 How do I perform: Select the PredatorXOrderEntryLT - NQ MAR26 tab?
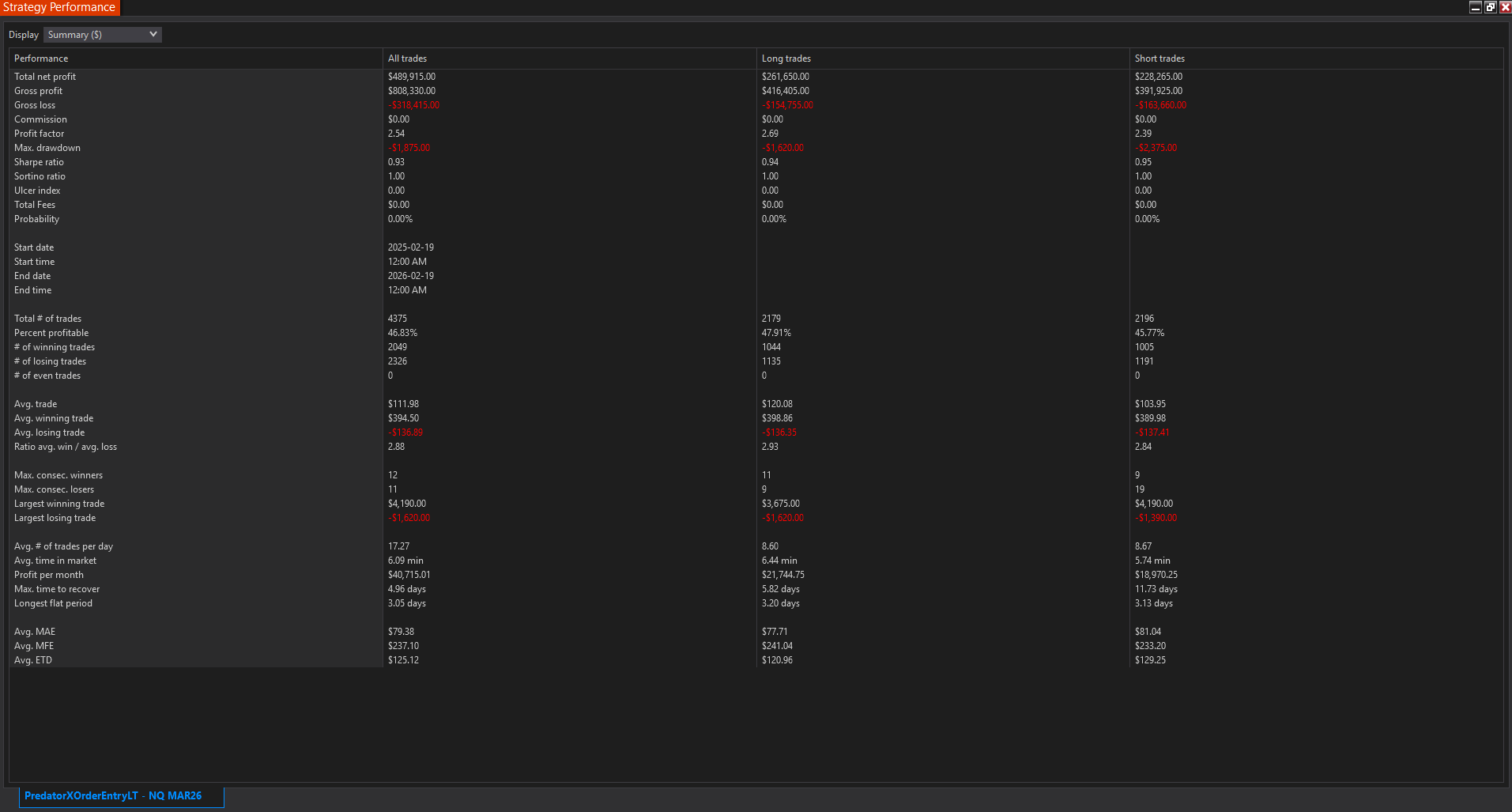(x=113, y=796)
